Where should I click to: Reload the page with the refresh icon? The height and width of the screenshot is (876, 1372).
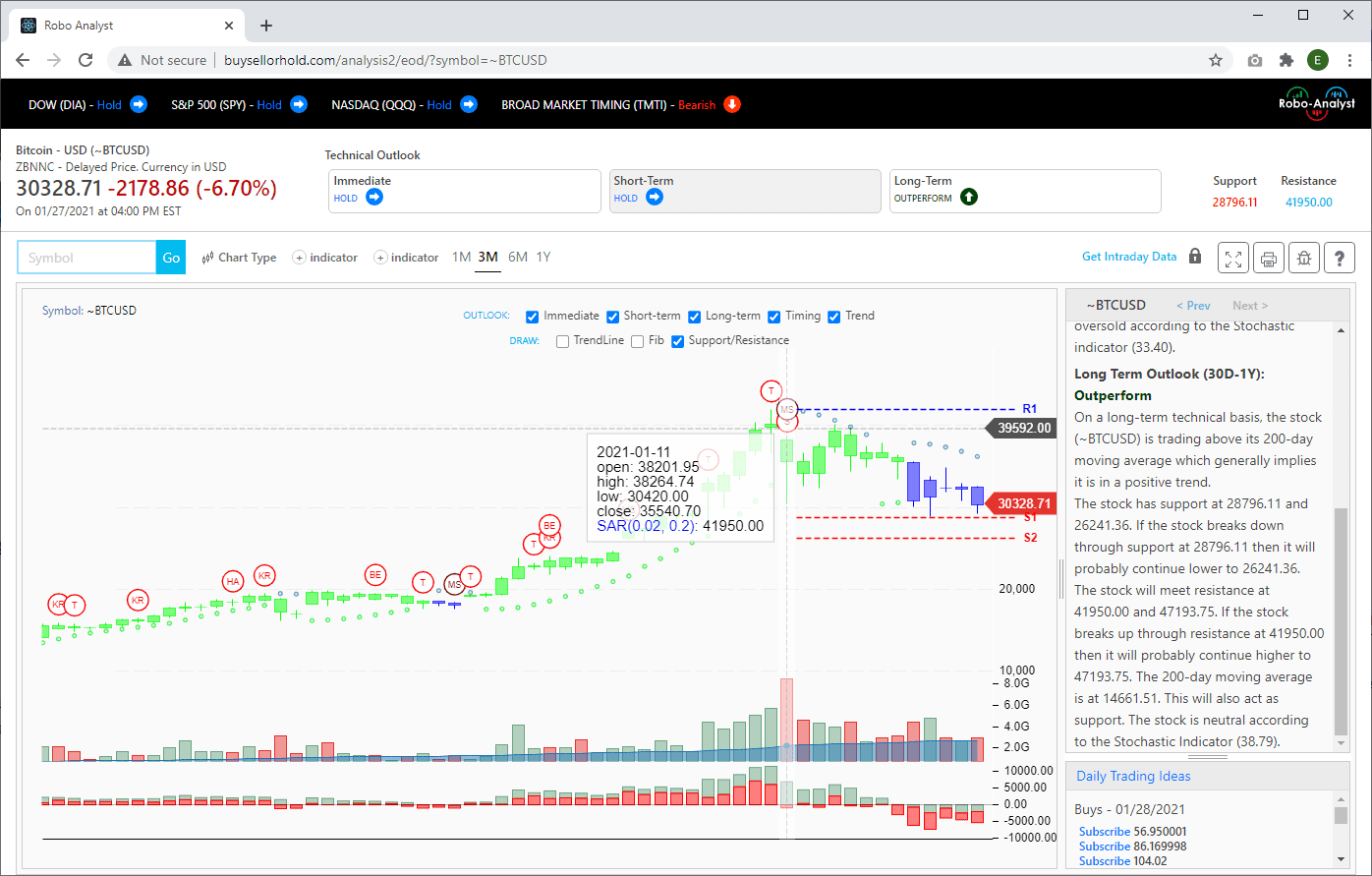click(86, 60)
